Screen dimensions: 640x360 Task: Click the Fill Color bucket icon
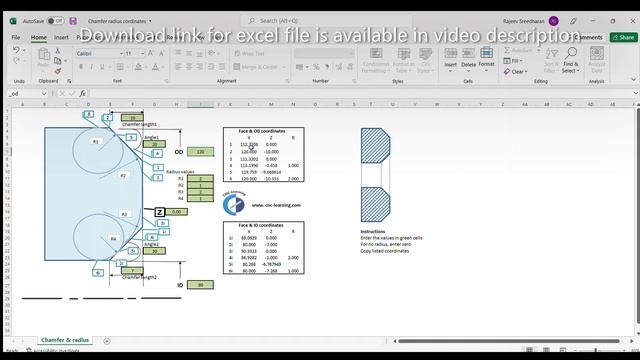tap(138, 67)
